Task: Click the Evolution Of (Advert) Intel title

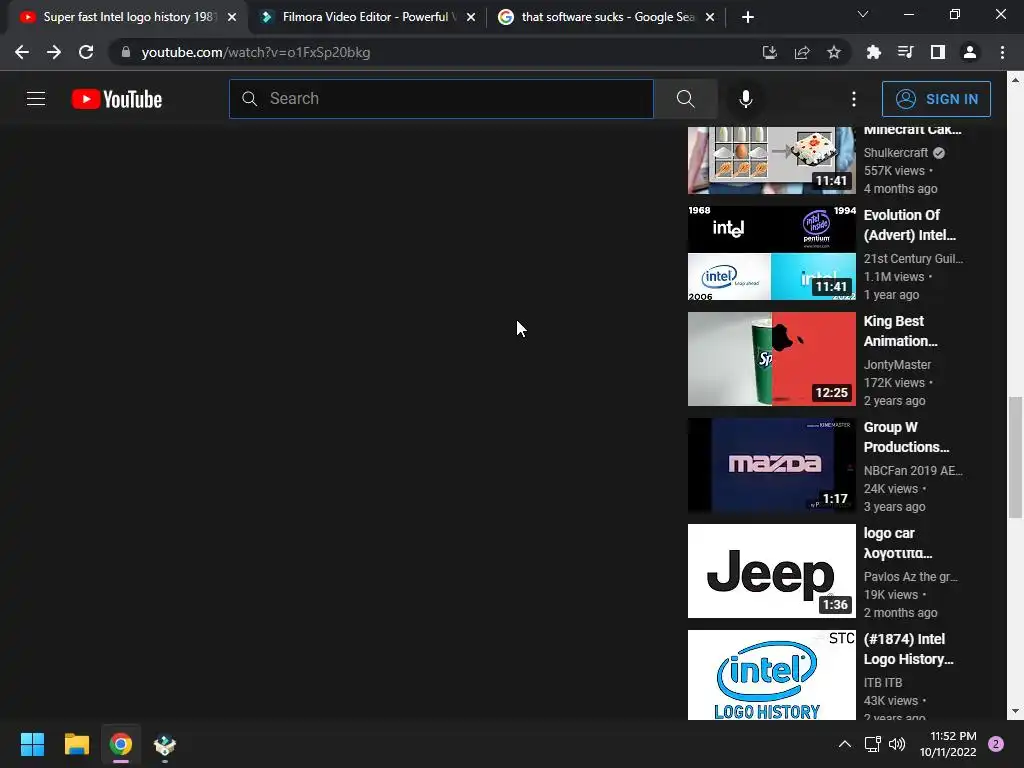Action: [909, 225]
